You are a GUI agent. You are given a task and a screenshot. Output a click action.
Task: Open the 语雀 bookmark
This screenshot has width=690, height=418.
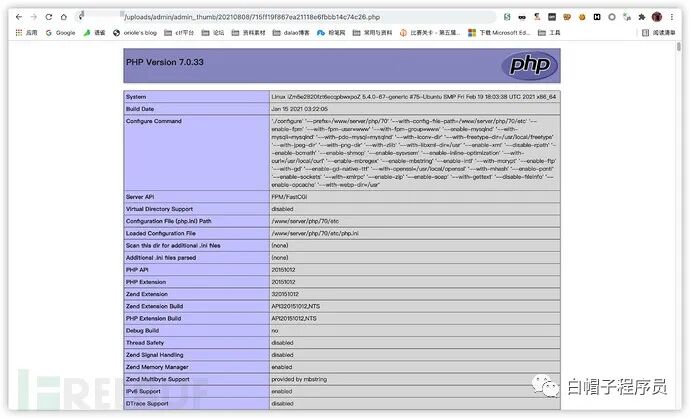[x=94, y=33]
